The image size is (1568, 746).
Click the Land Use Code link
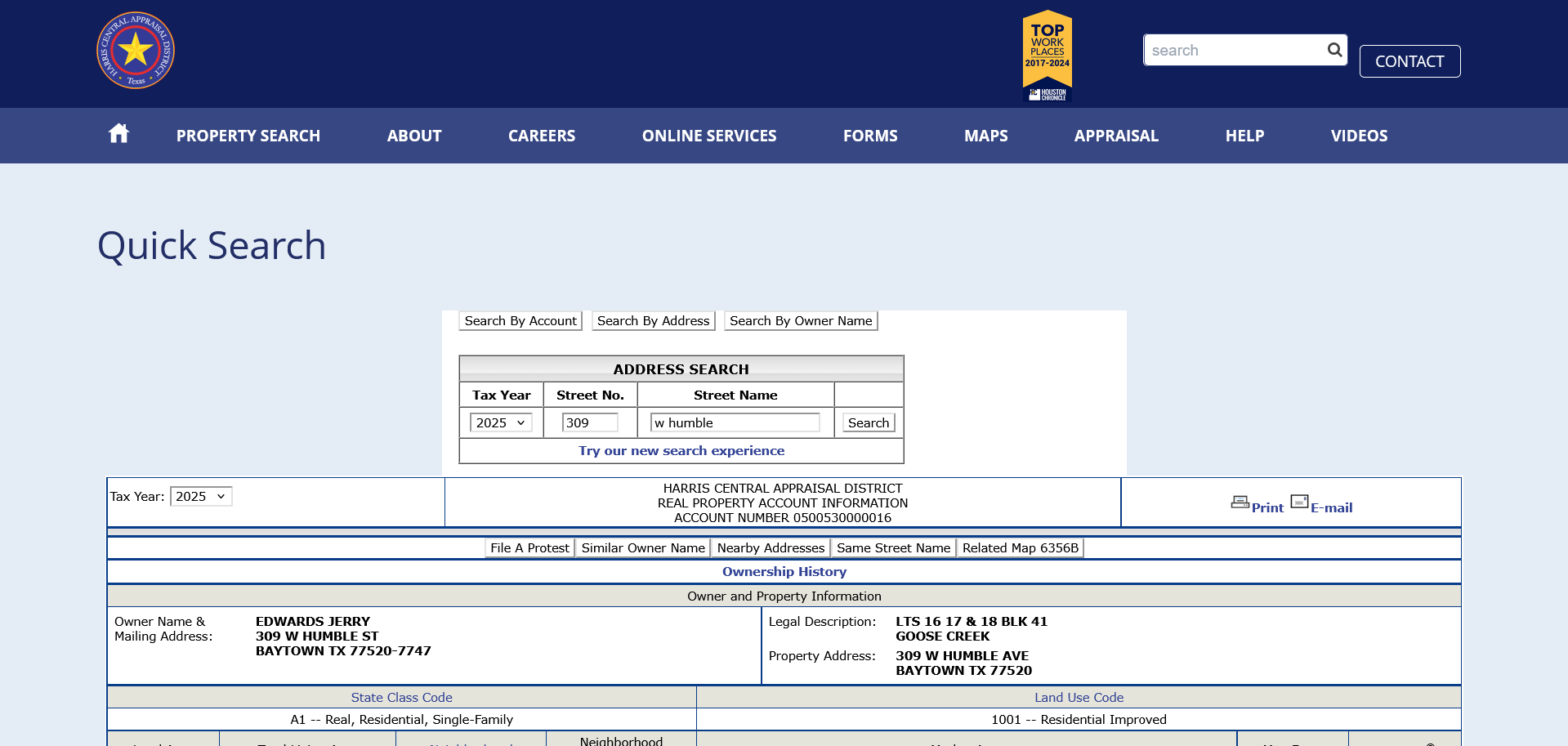tap(1079, 698)
